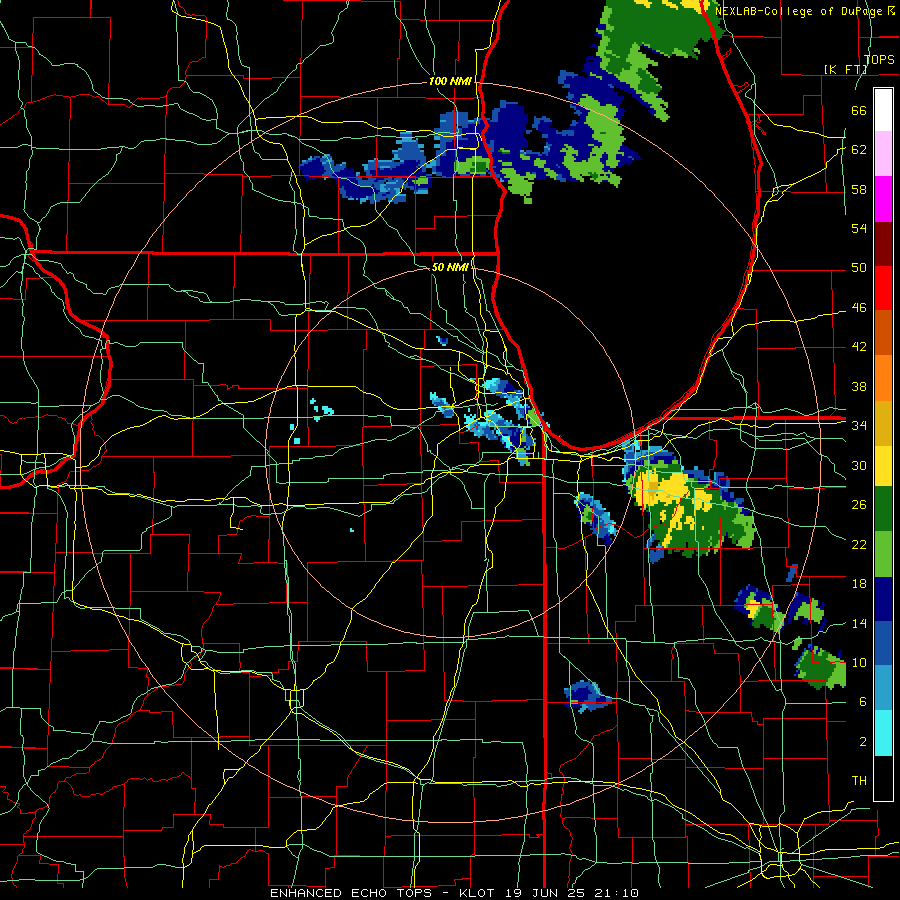Choose the gold legend swatch

pyautogui.click(x=883, y=422)
